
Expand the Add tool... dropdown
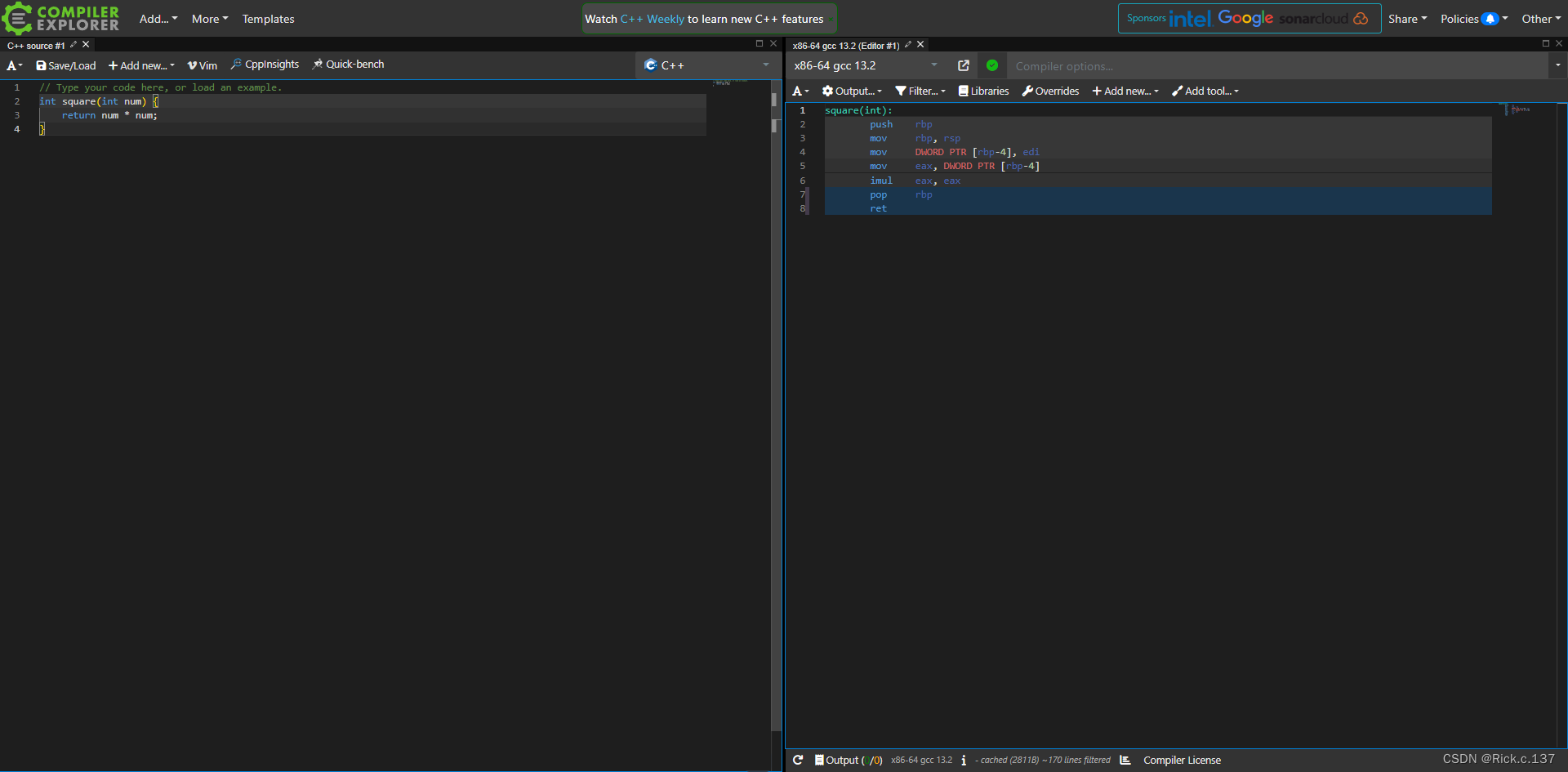pos(1205,91)
